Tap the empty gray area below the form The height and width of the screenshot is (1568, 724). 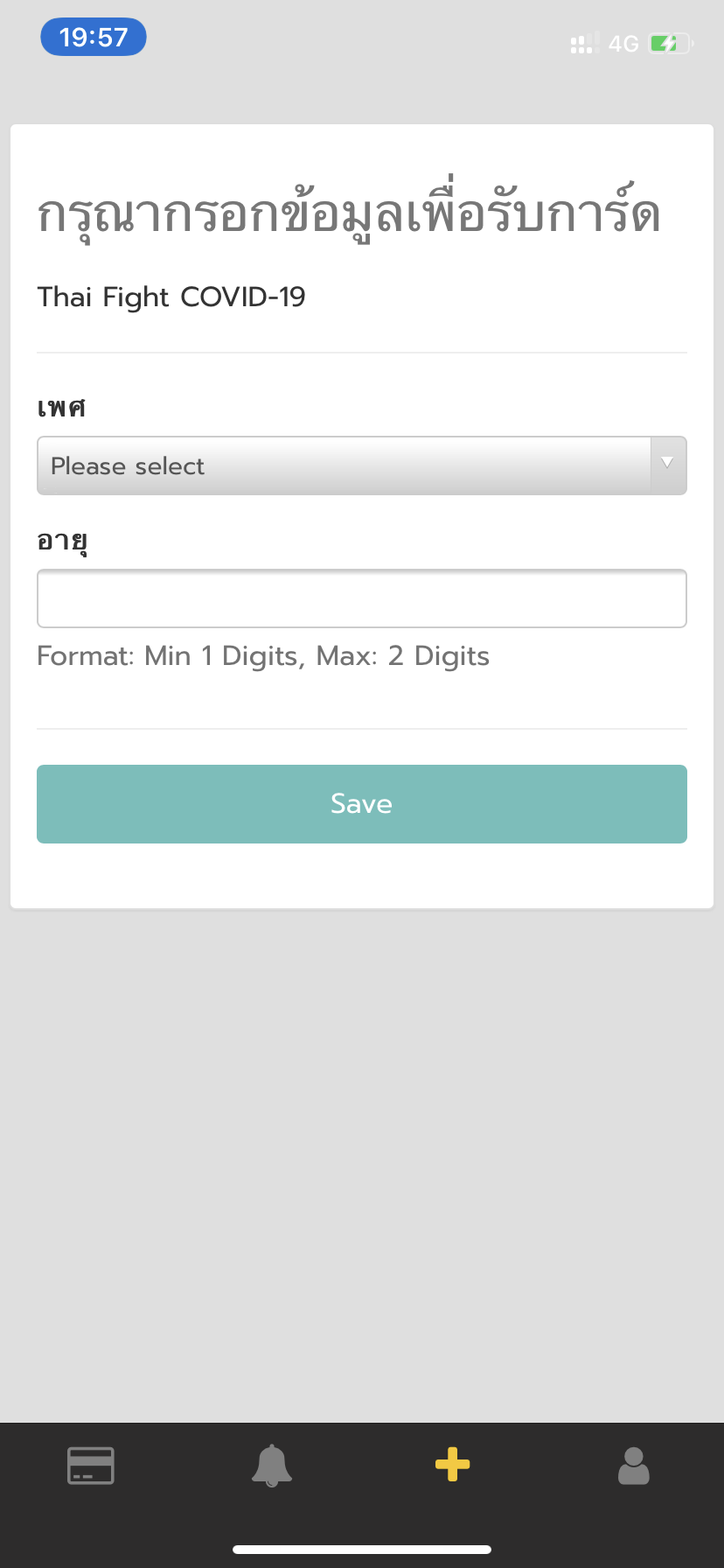point(362,1164)
